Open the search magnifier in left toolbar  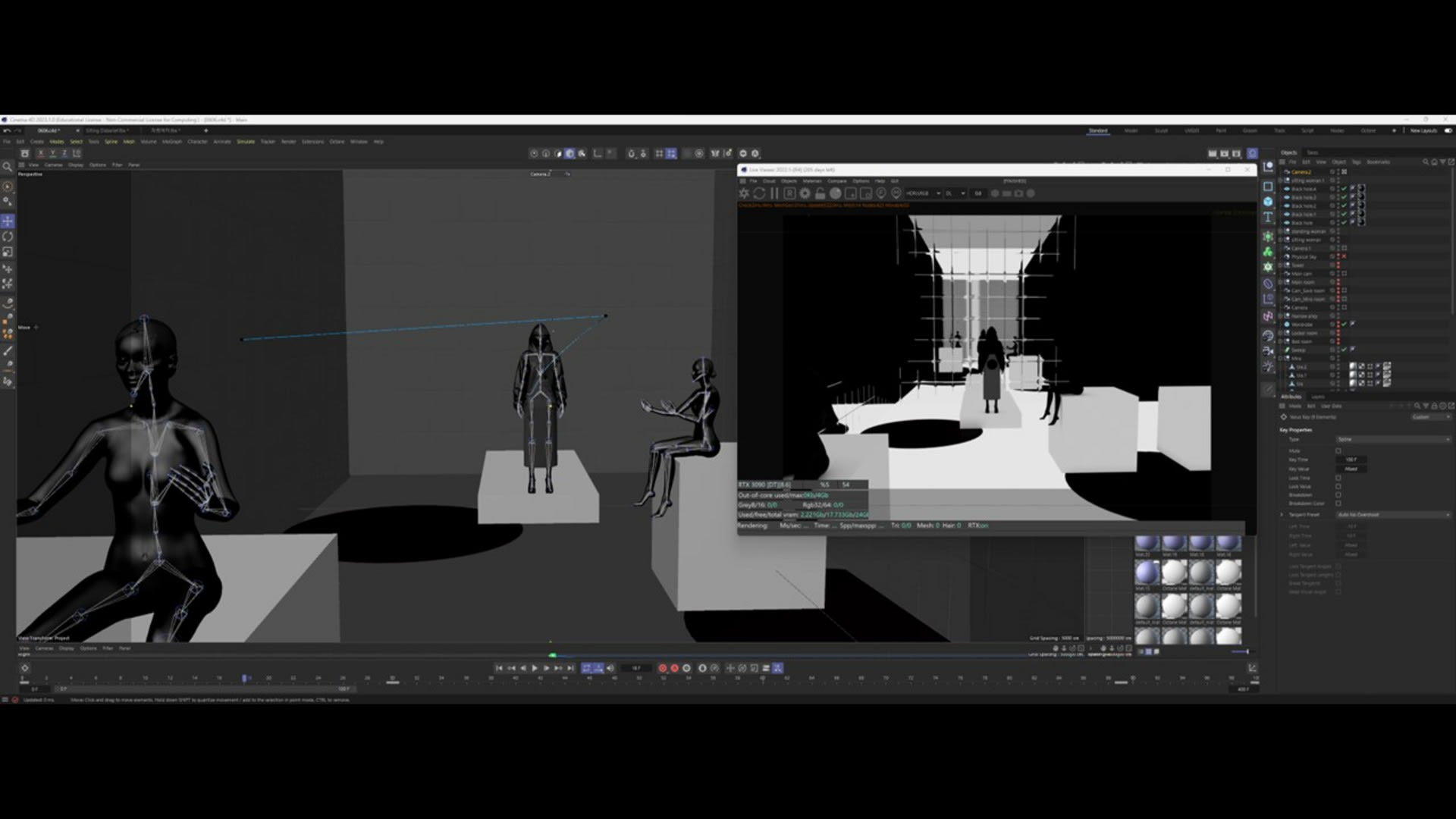tap(8, 167)
